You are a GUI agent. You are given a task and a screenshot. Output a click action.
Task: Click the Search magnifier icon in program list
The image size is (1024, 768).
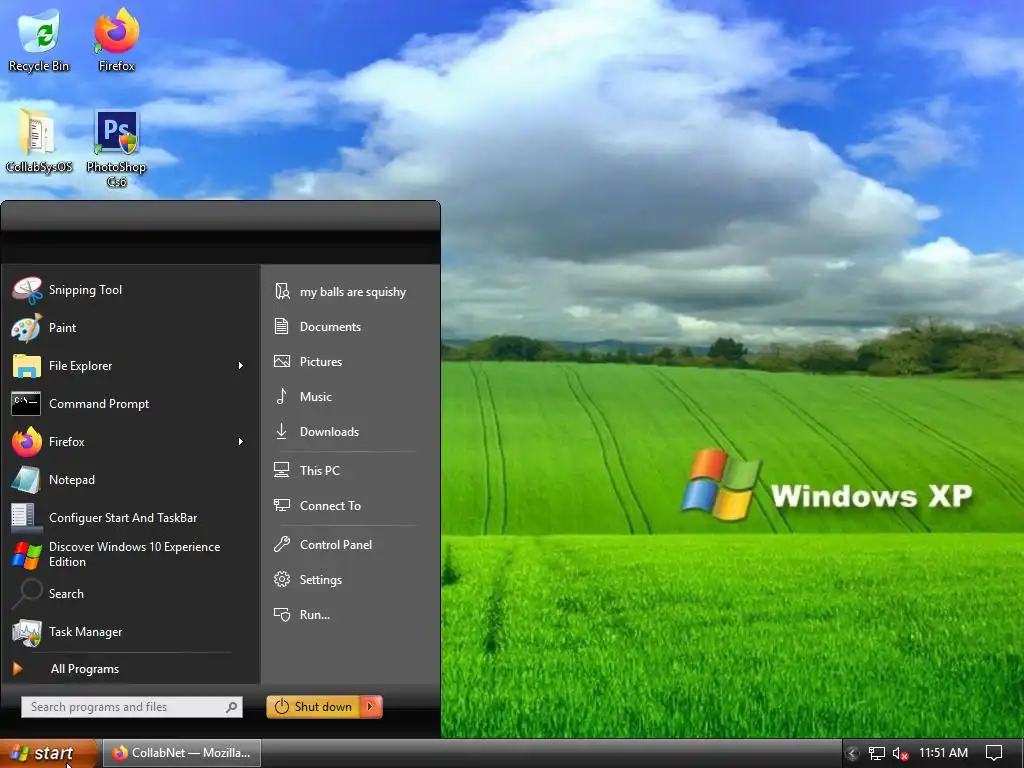tap(26, 594)
